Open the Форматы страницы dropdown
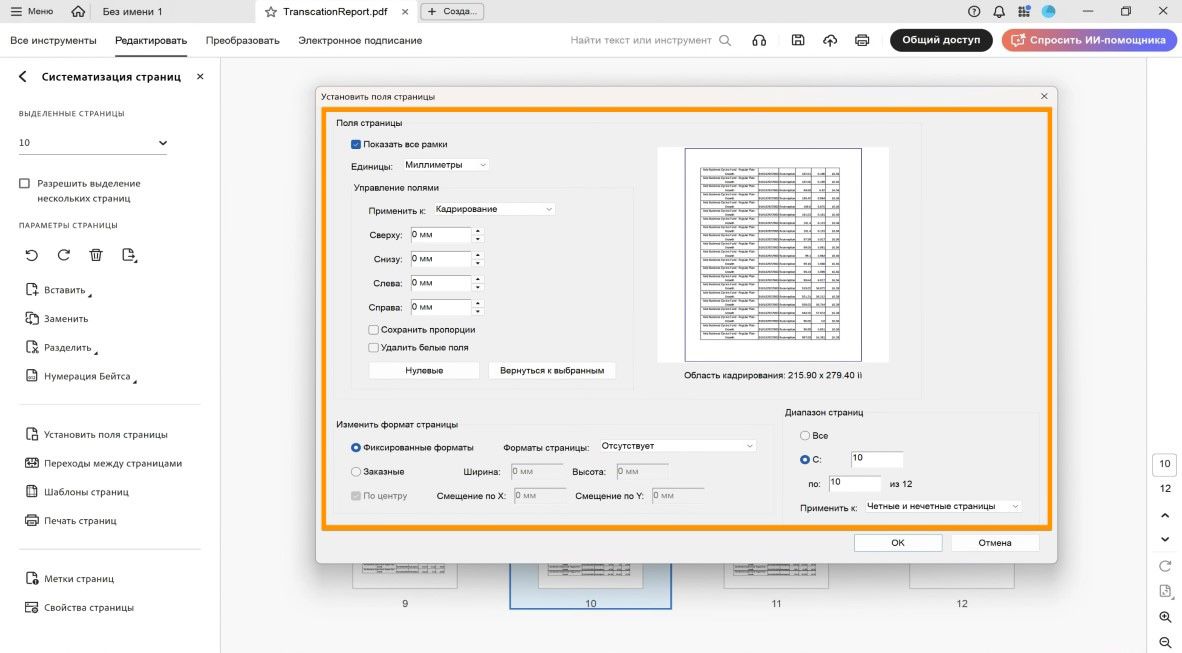1182x653 pixels. (x=677, y=446)
